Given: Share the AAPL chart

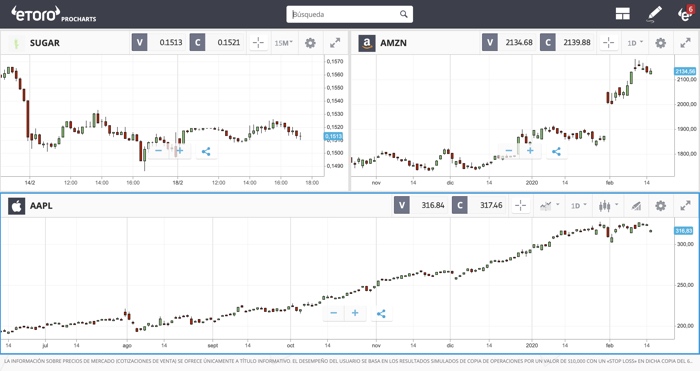Looking at the screenshot, I should (x=381, y=313).
